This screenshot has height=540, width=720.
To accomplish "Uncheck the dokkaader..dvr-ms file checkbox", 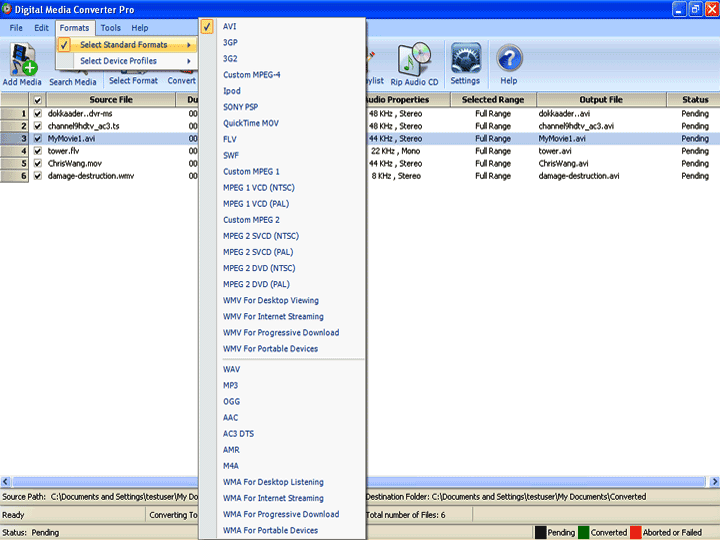I will point(38,114).
